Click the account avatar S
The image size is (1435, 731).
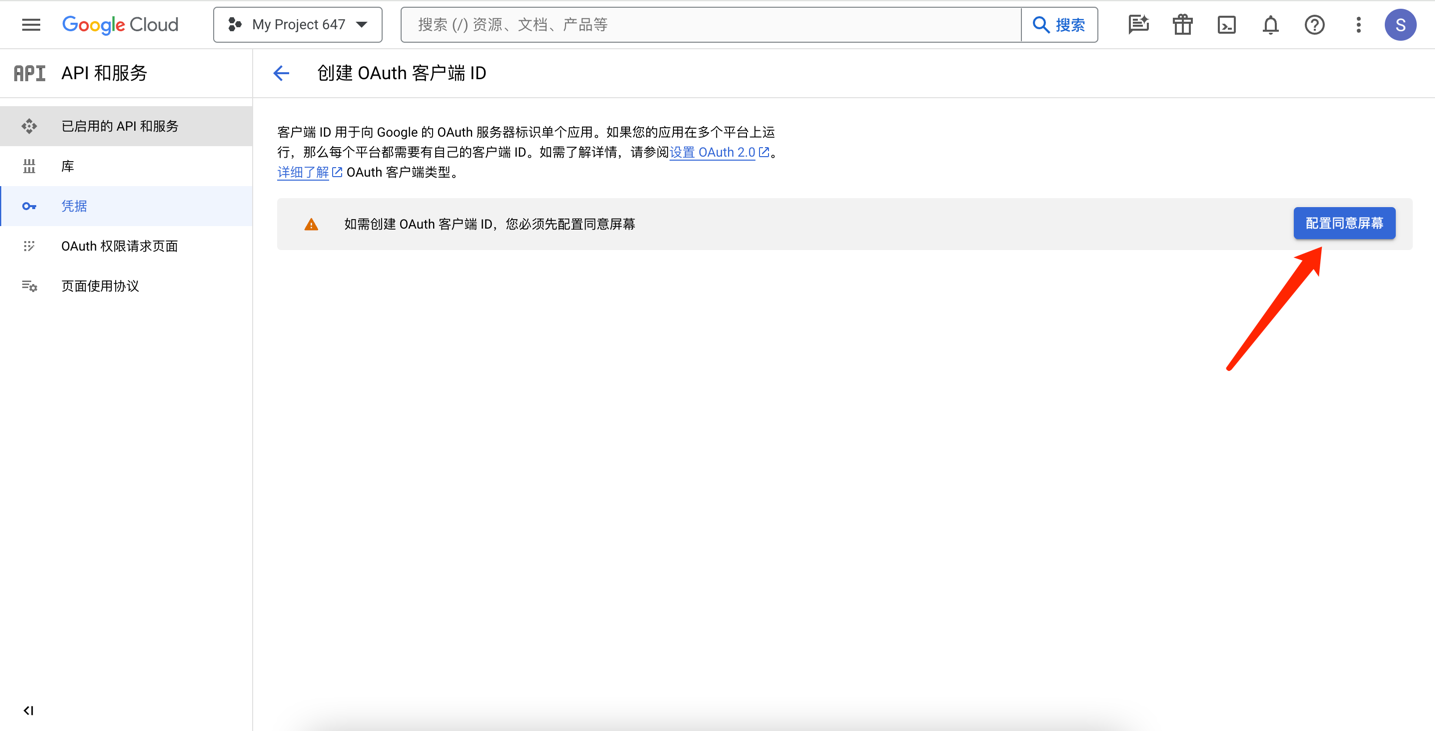[1400, 24]
